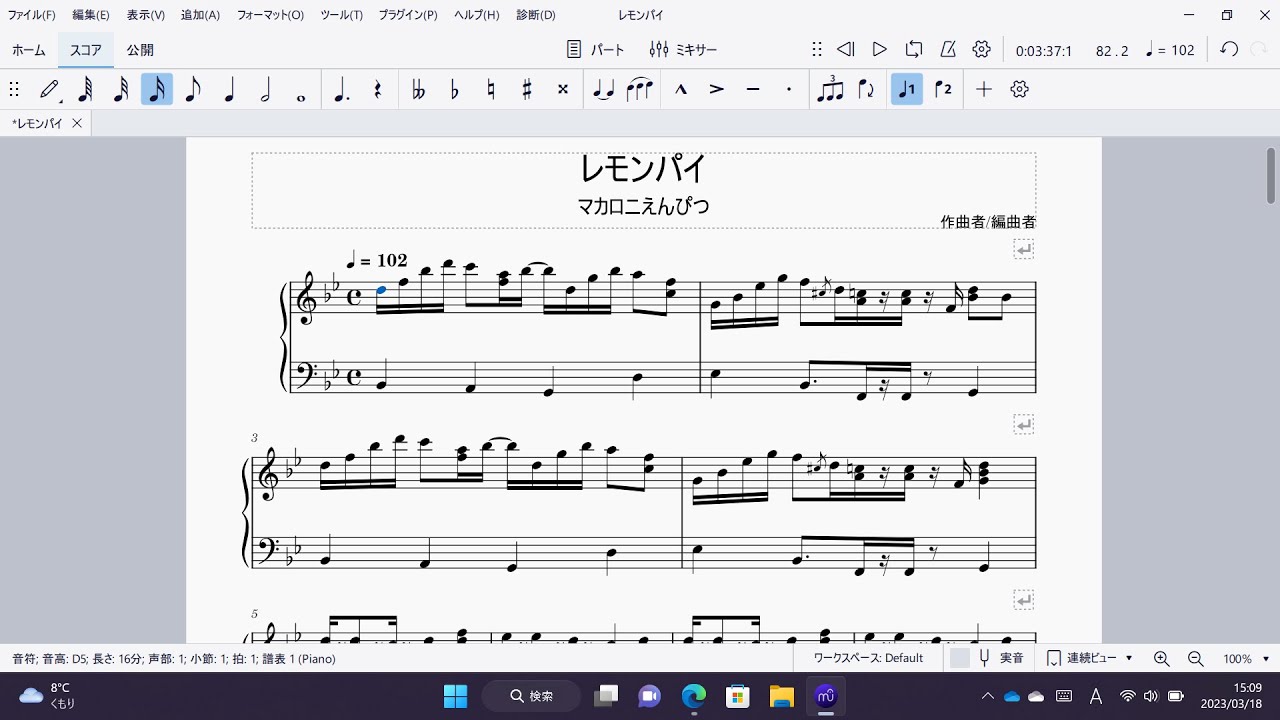
Task: Click the plus add button in note toolbar
Action: coord(984,89)
